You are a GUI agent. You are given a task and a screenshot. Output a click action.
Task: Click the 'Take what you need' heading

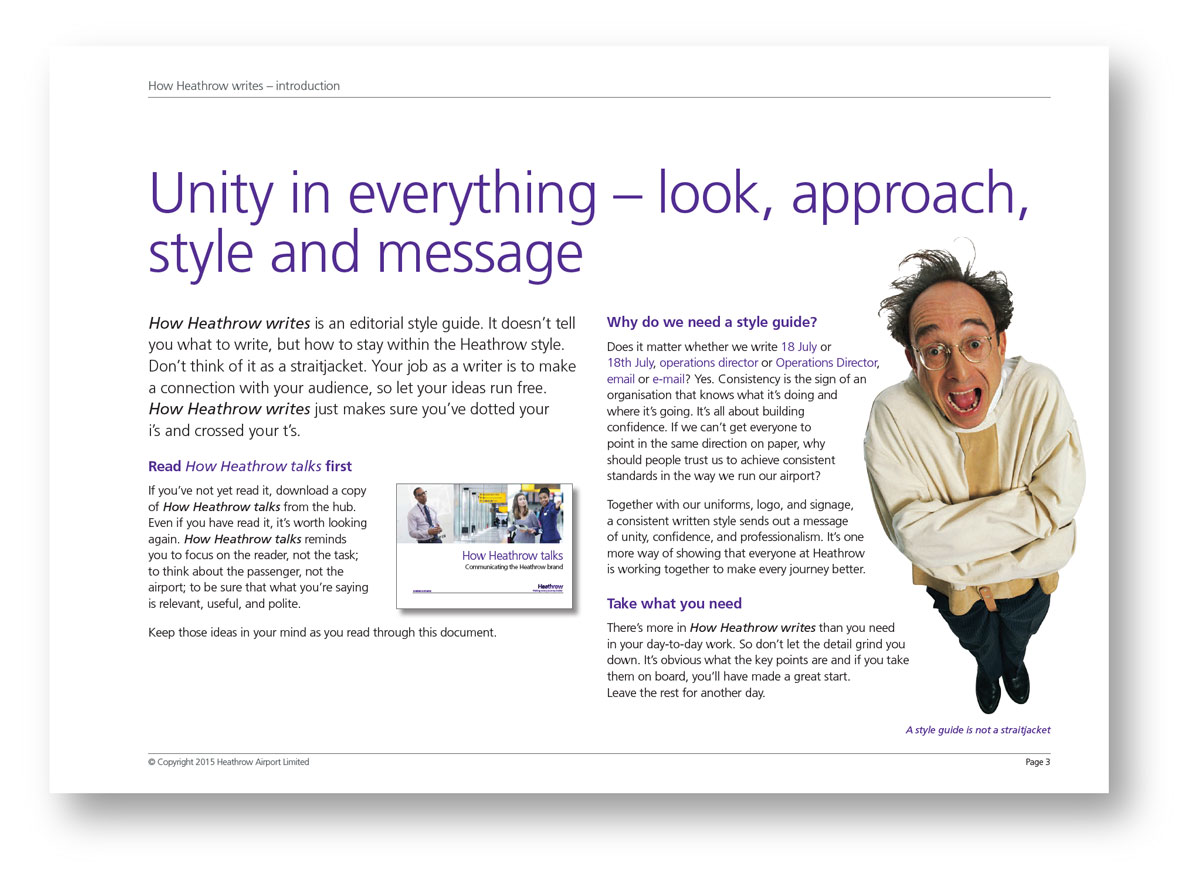click(674, 604)
